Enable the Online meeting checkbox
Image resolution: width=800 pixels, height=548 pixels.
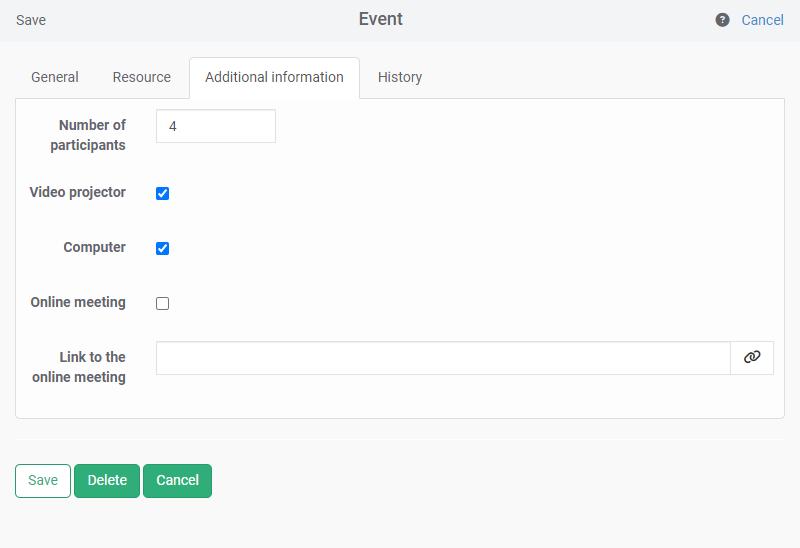point(162,304)
